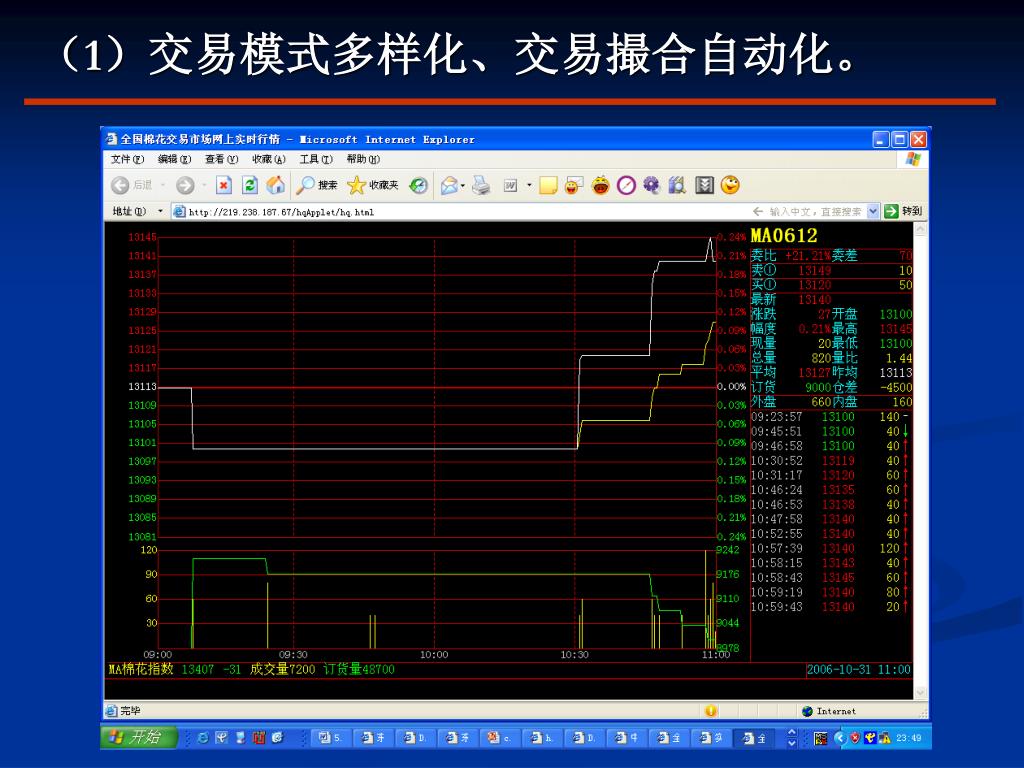Switch to the PowerPoint taskbar item labeled c.
Viewport: 1024px width, 768px height.
499,738
